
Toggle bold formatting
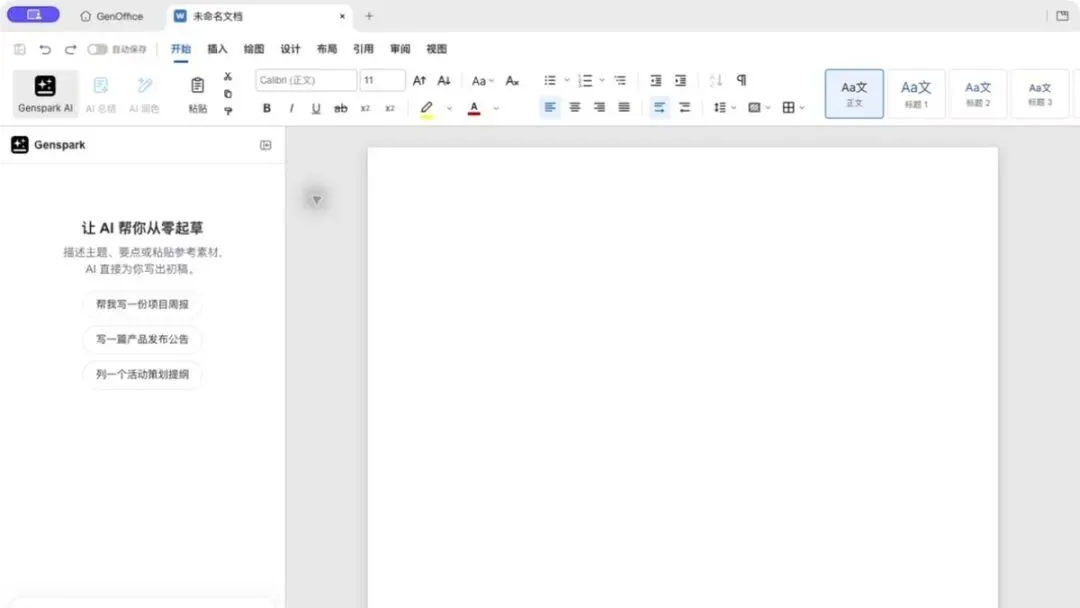pyautogui.click(x=267, y=108)
